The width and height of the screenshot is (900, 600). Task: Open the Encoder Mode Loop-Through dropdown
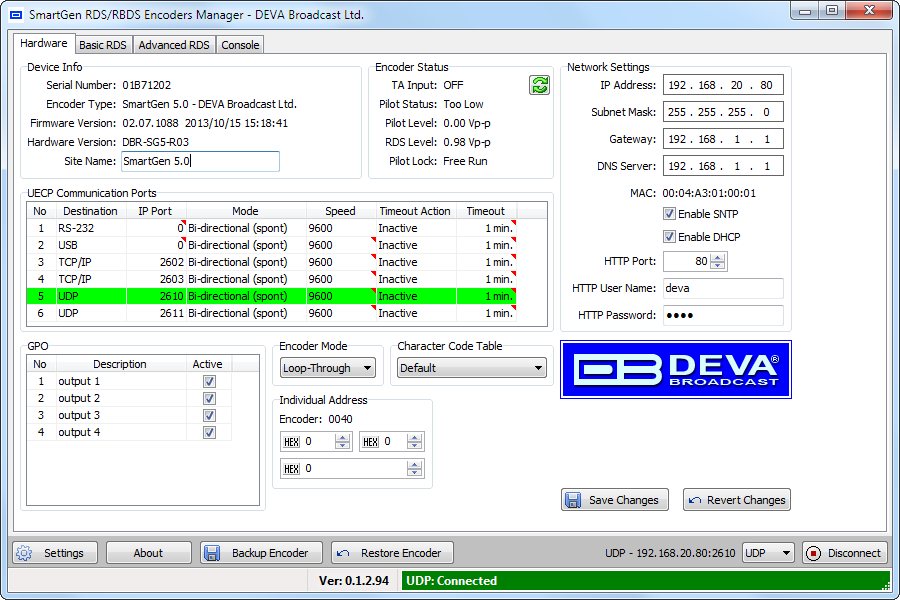click(x=327, y=368)
